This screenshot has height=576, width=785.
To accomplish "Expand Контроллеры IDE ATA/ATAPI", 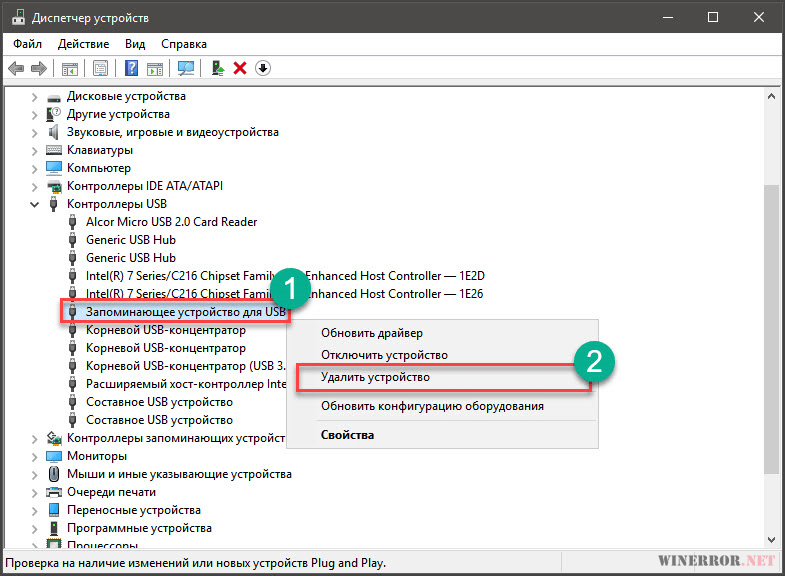I will 34,187.
